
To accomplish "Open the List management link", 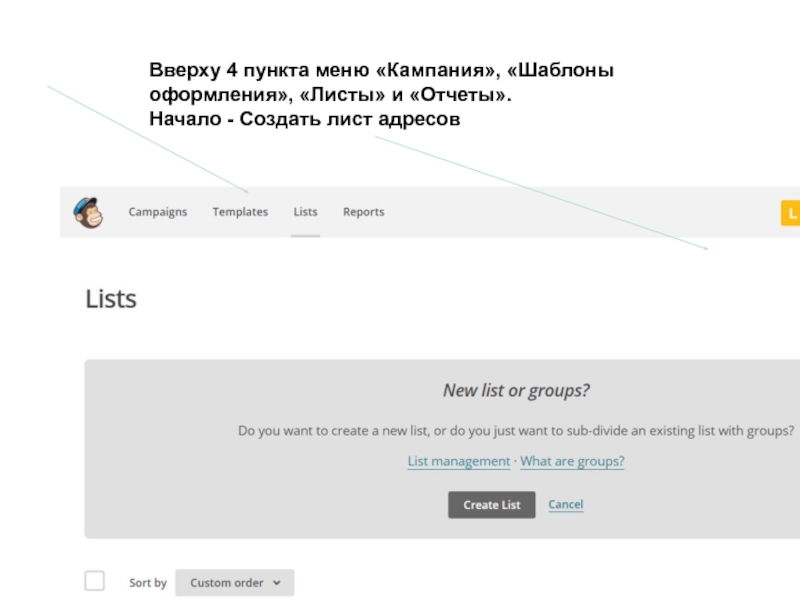I will 459,461.
